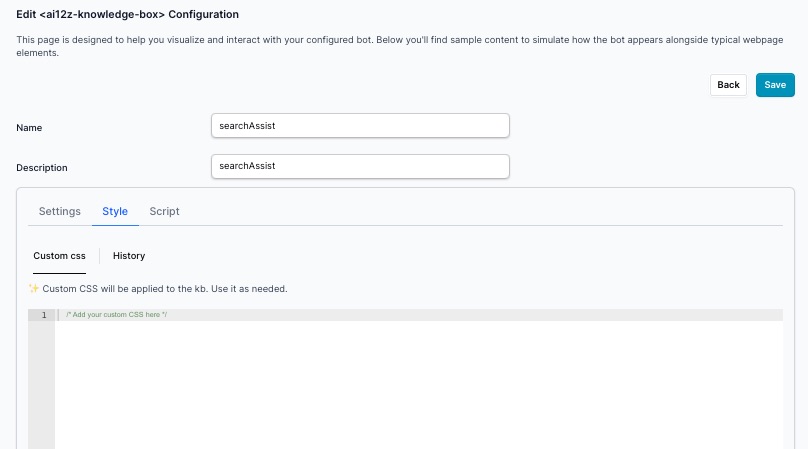Open the Script tab
The width and height of the screenshot is (808, 449).
coord(164,212)
